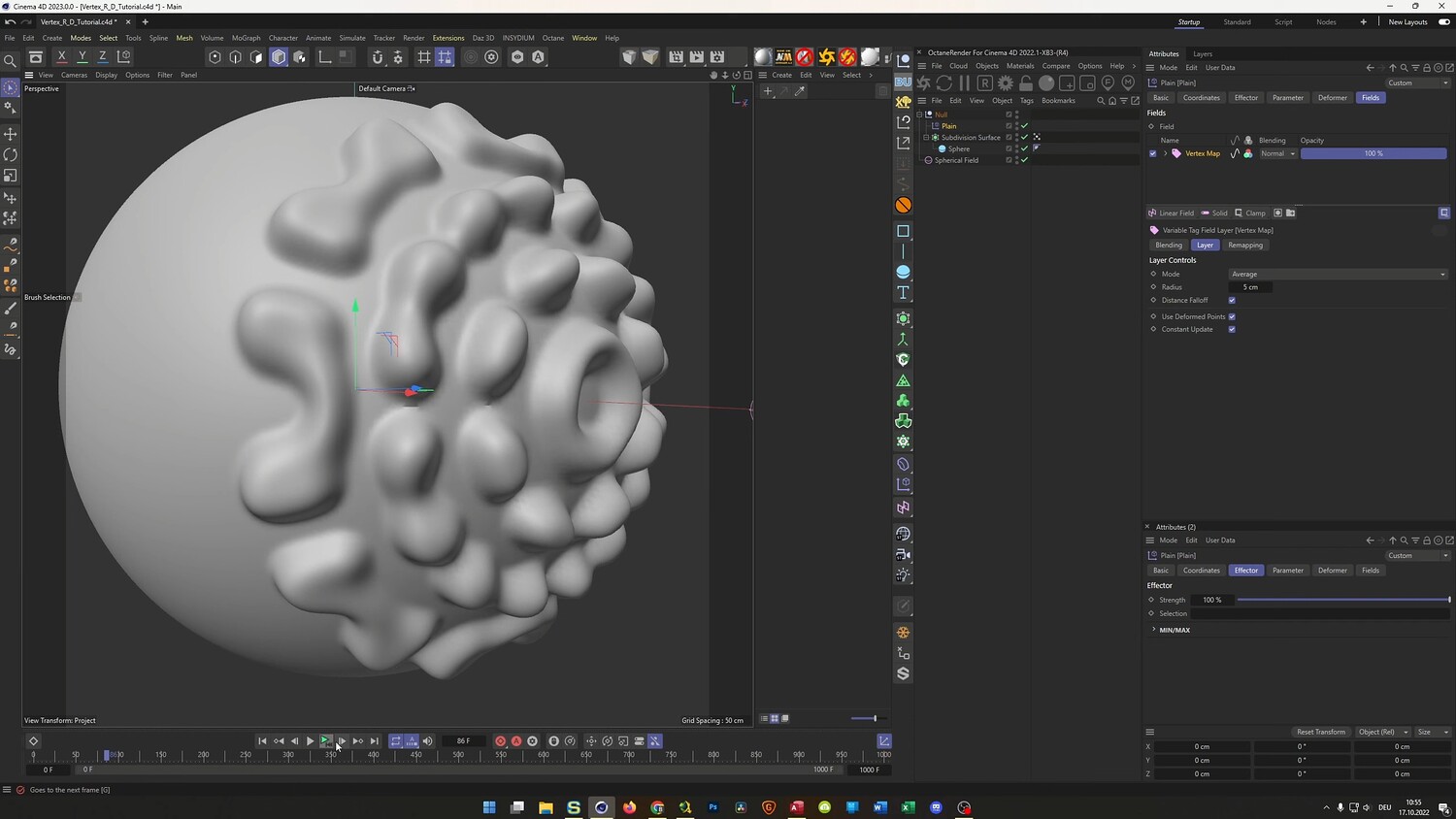Open the Deformer tab in upper Attributes panel
1456x819 pixels.
(1333, 98)
